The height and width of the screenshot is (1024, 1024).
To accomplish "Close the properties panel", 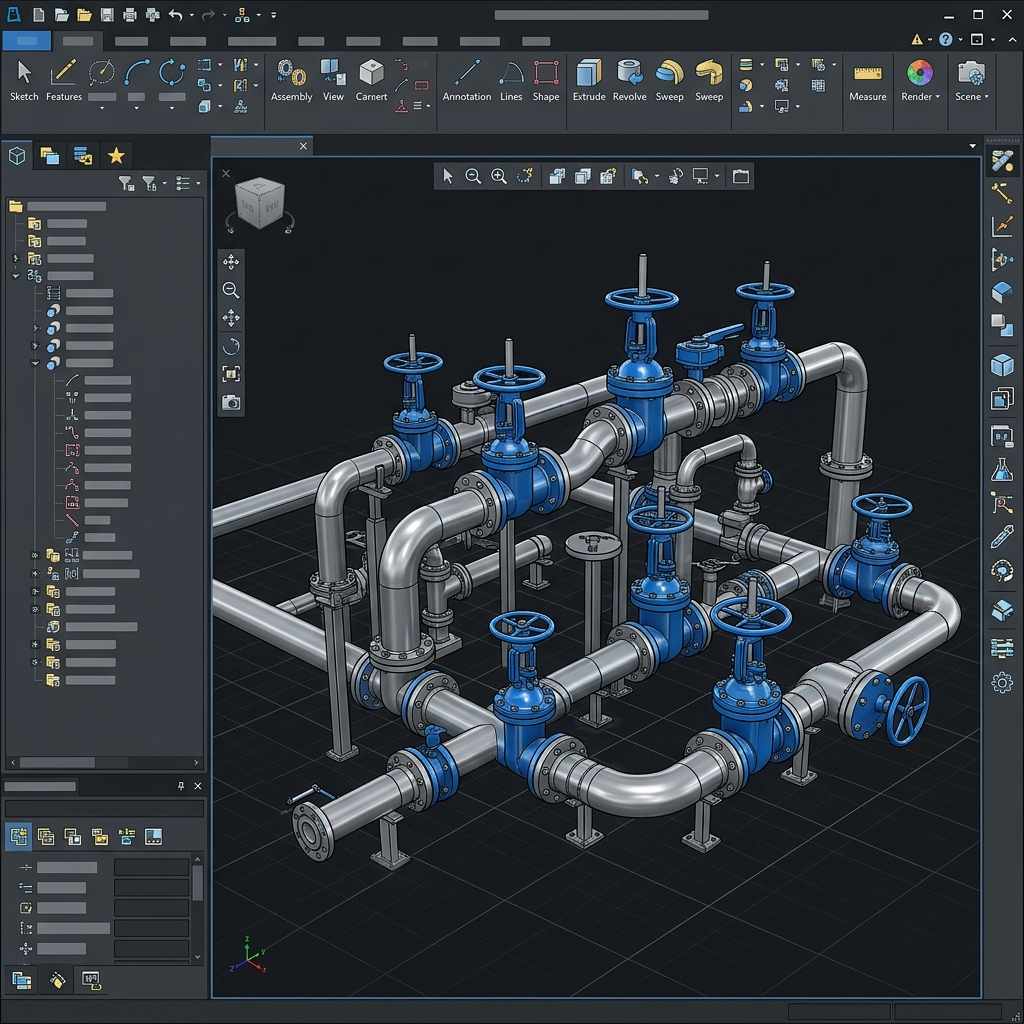I will tap(198, 786).
